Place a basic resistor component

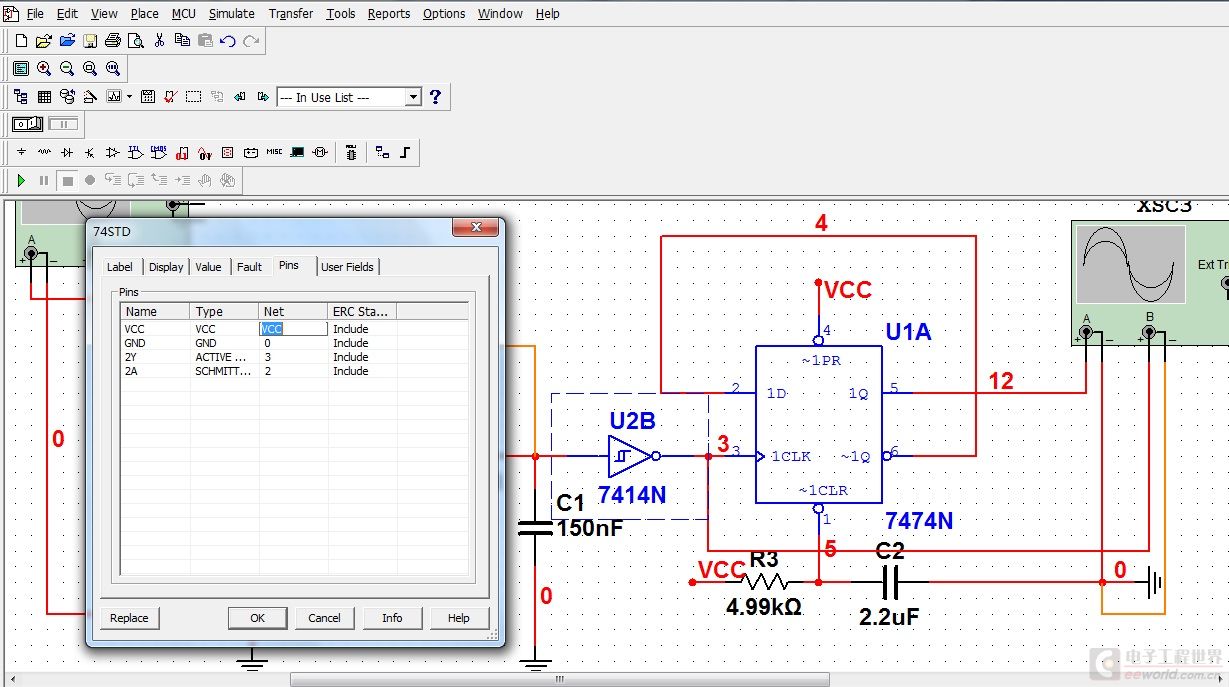44,153
